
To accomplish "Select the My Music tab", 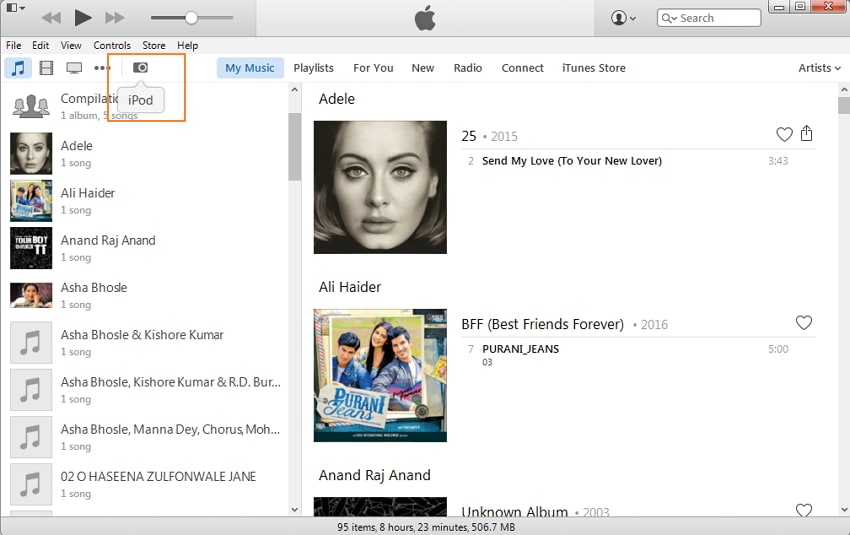I will point(250,68).
